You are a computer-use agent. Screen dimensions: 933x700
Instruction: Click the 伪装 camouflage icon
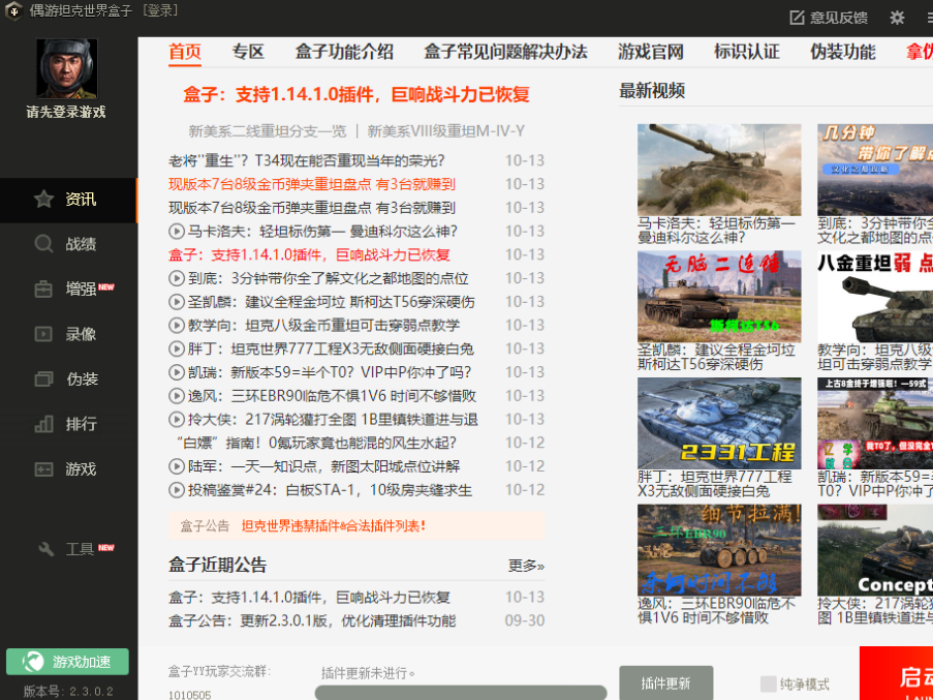(x=43, y=379)
